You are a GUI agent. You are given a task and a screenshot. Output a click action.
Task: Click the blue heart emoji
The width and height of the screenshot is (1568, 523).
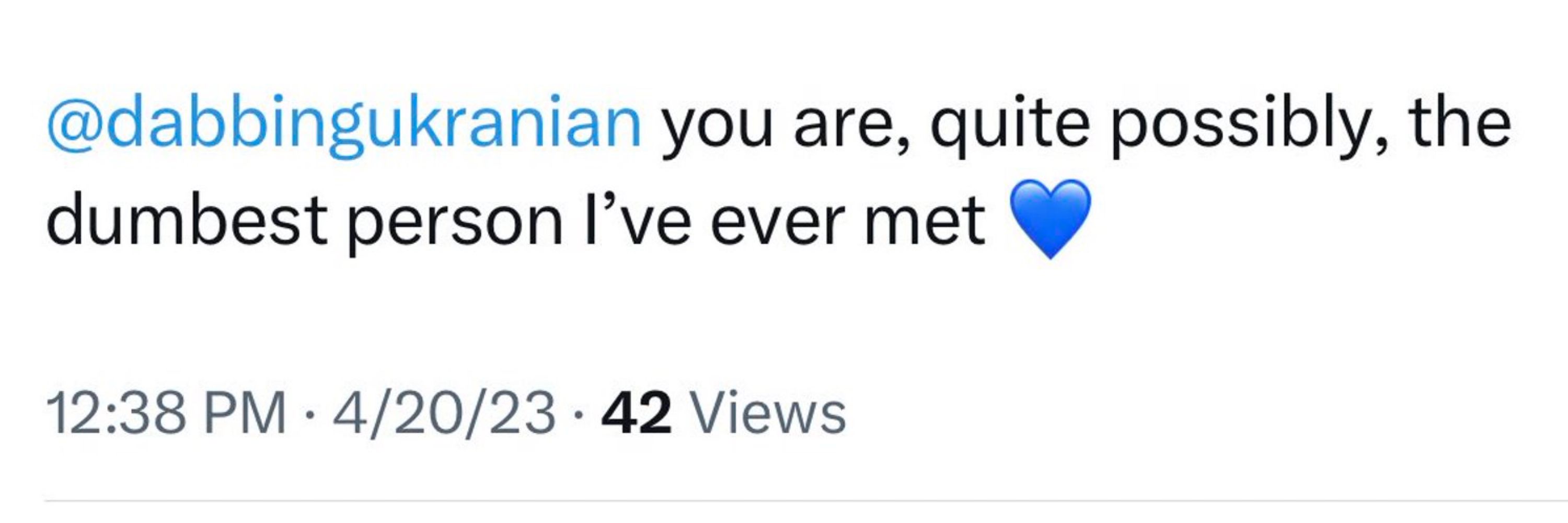(1050, 219)
